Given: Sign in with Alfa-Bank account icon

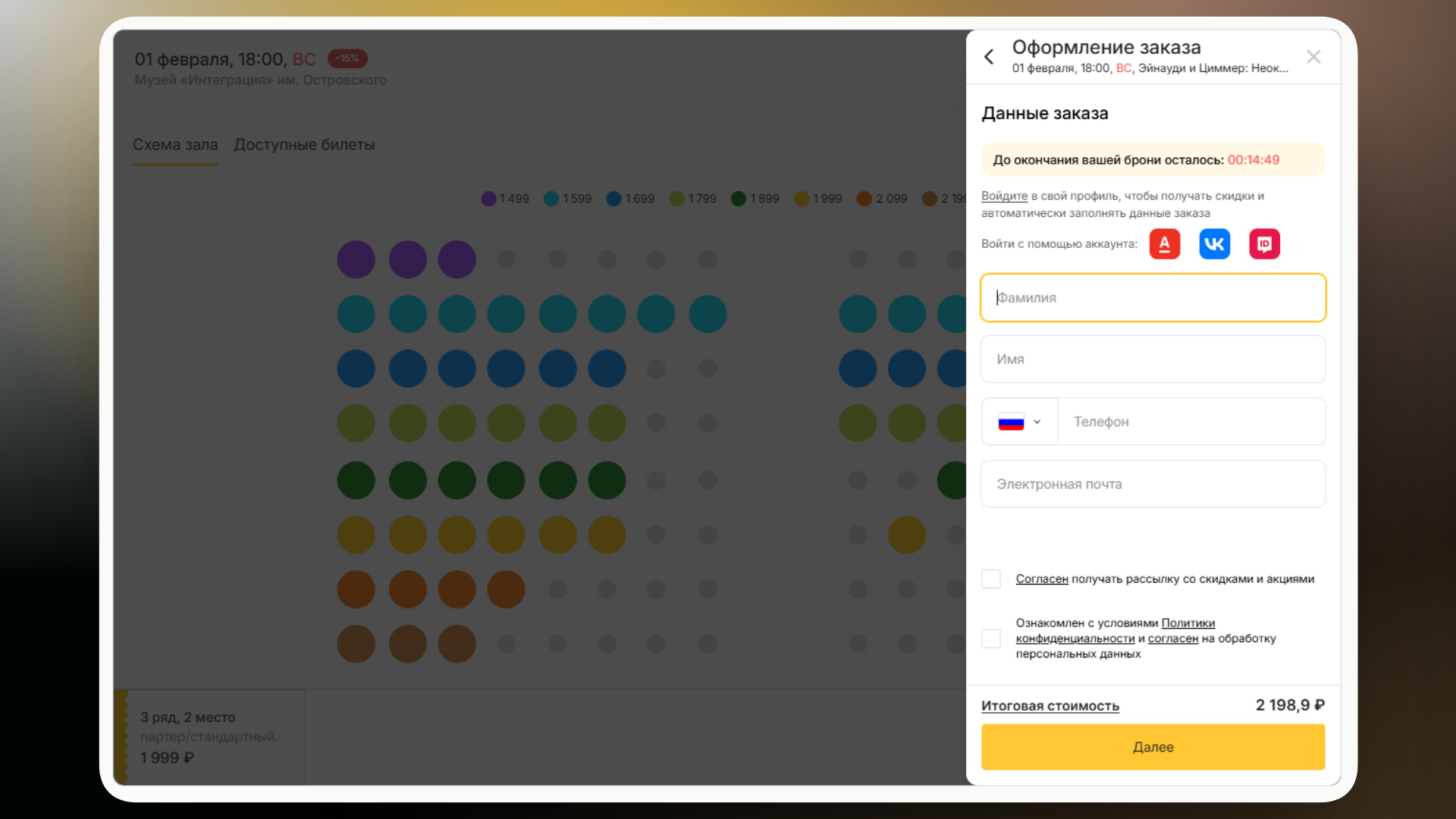Looking at the screenshot, I should [1164, 244].
